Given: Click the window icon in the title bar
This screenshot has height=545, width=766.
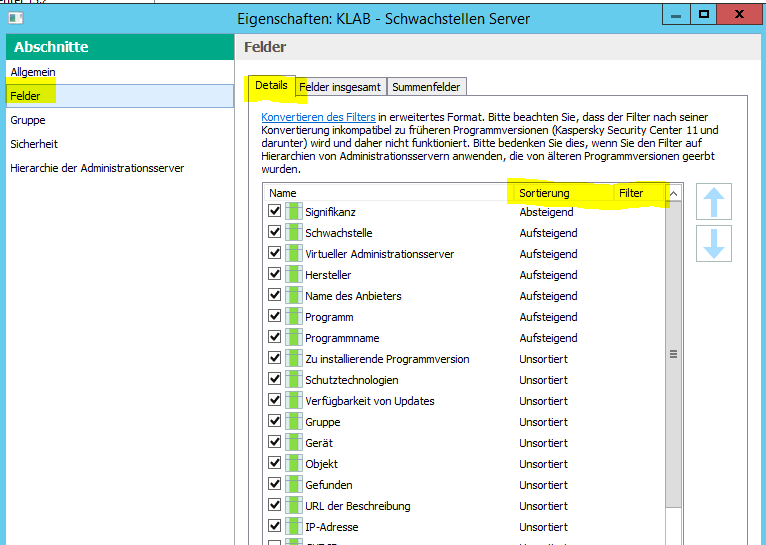Looking at the screenshot, I should (x=15, y=17).
